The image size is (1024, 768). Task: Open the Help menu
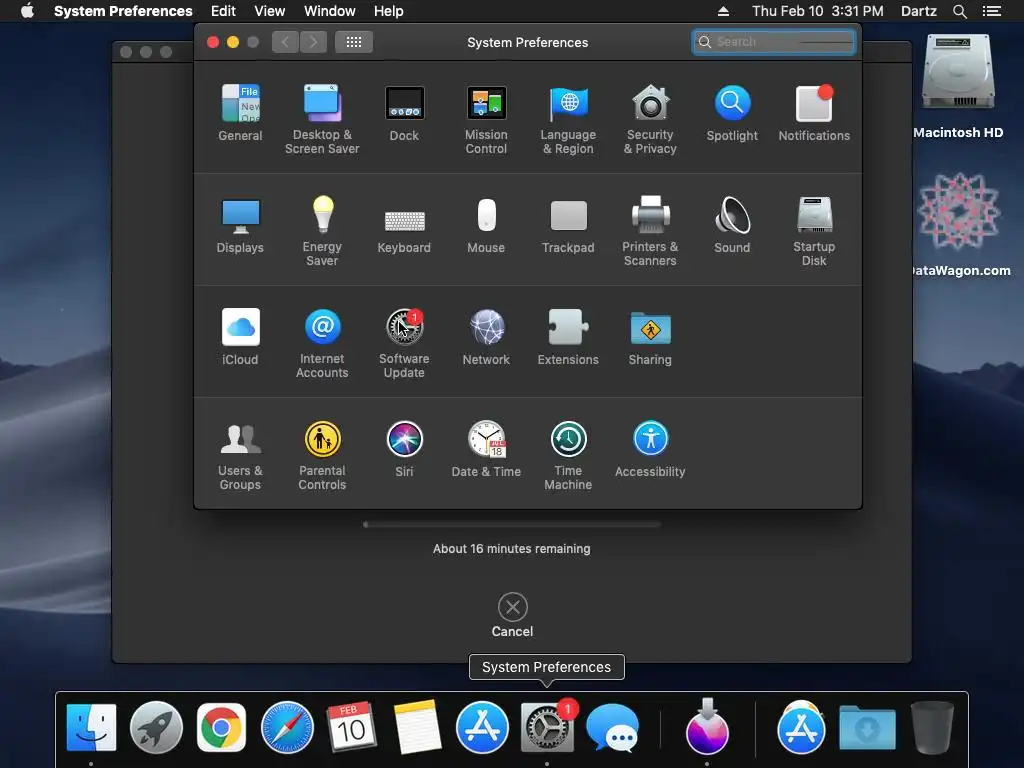pos(389,11)
